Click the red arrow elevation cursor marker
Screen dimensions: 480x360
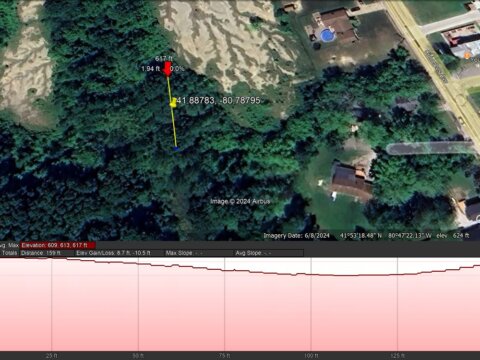168,69
